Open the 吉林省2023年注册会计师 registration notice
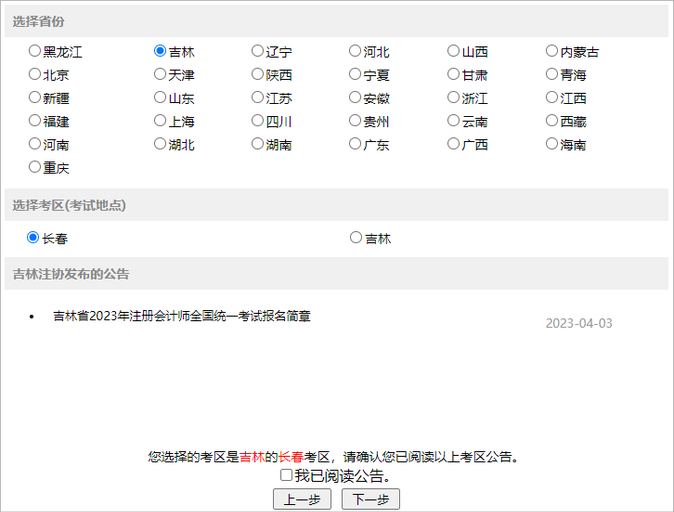674x512 pixels. tap(182, 316)
